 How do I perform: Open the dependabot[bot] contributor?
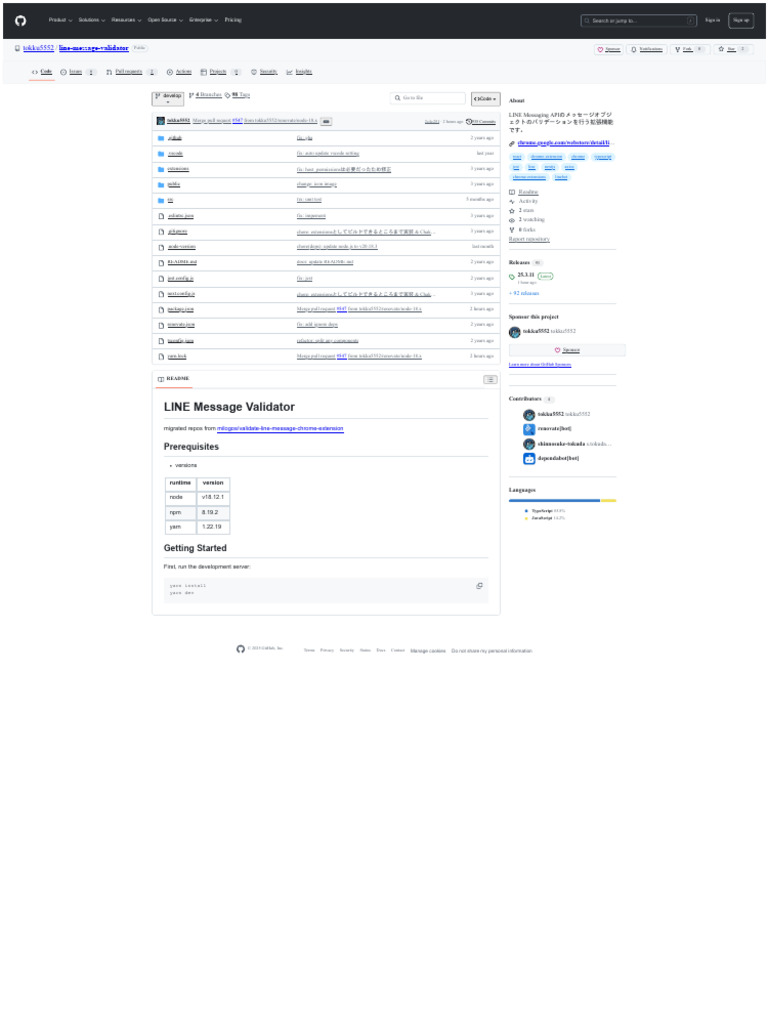pyautogui.click(x=558, y=458)
